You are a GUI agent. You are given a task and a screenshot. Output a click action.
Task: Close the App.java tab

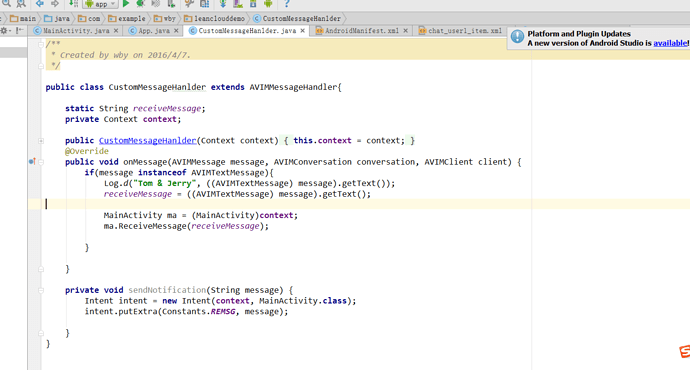tap(176, 31)
